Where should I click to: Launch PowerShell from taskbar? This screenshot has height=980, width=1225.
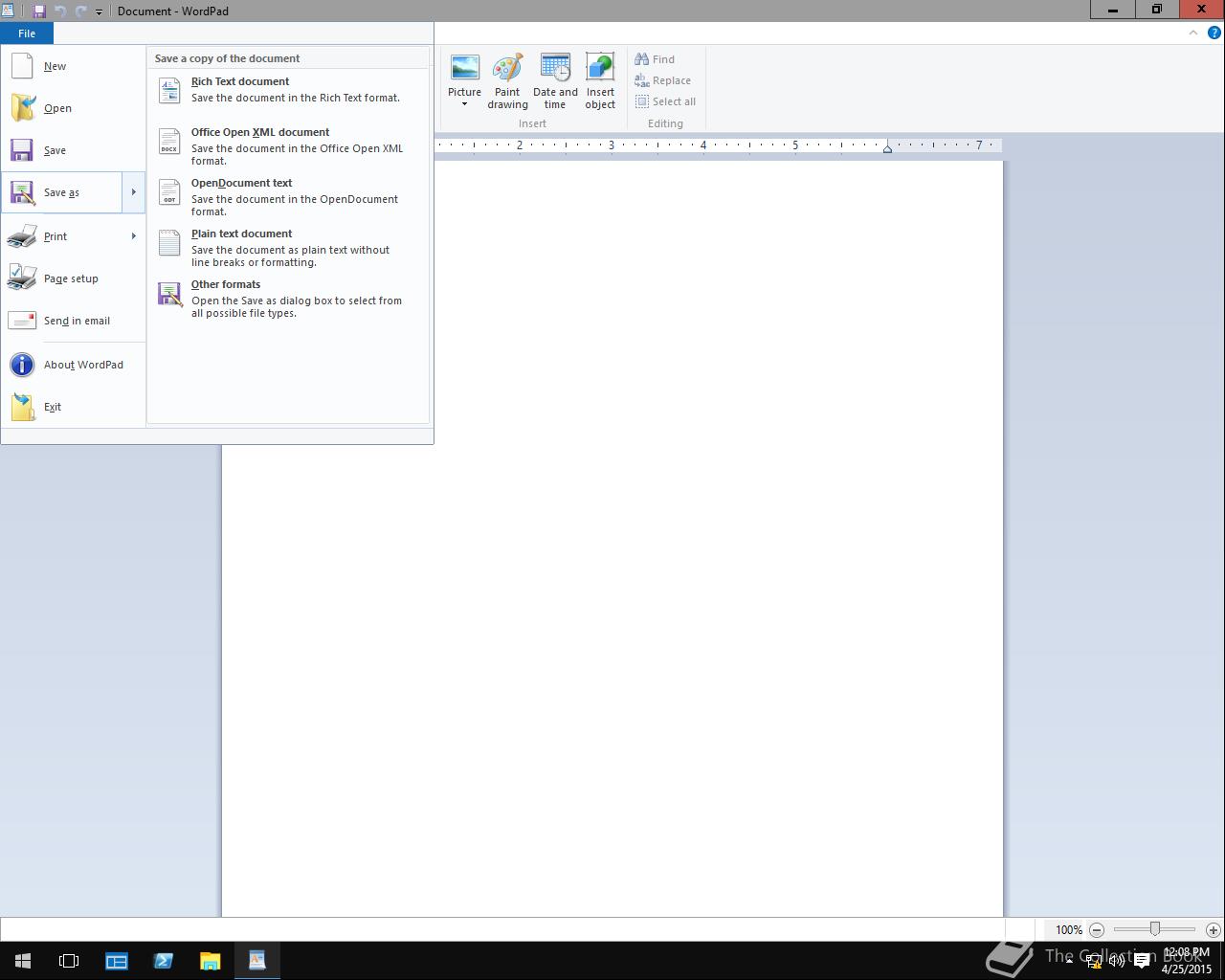pyautogui.click(x=163, y=960)
